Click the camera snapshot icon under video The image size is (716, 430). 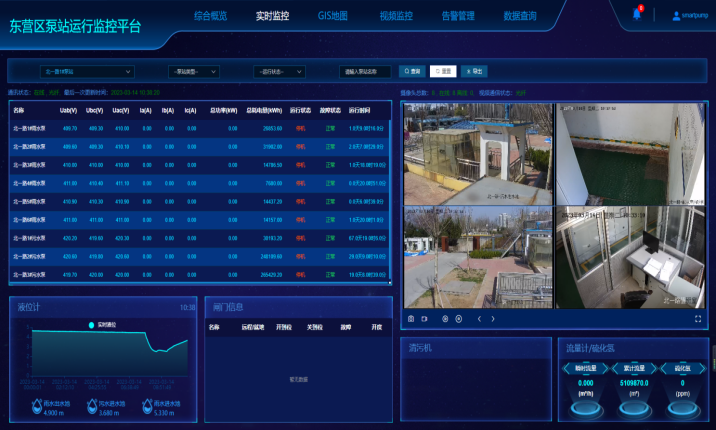pyautogui.click(x=411, y=319)
